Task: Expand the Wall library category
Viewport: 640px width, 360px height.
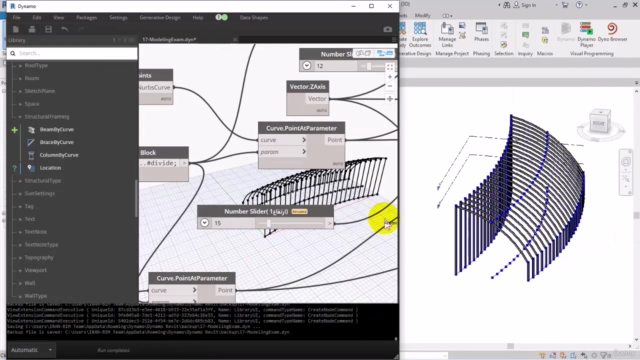Action: point(20,283)
